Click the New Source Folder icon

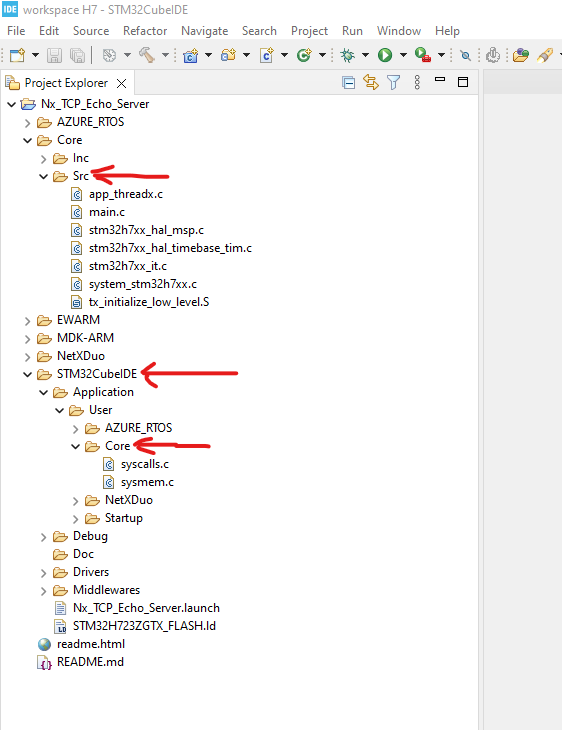[228, 55]
